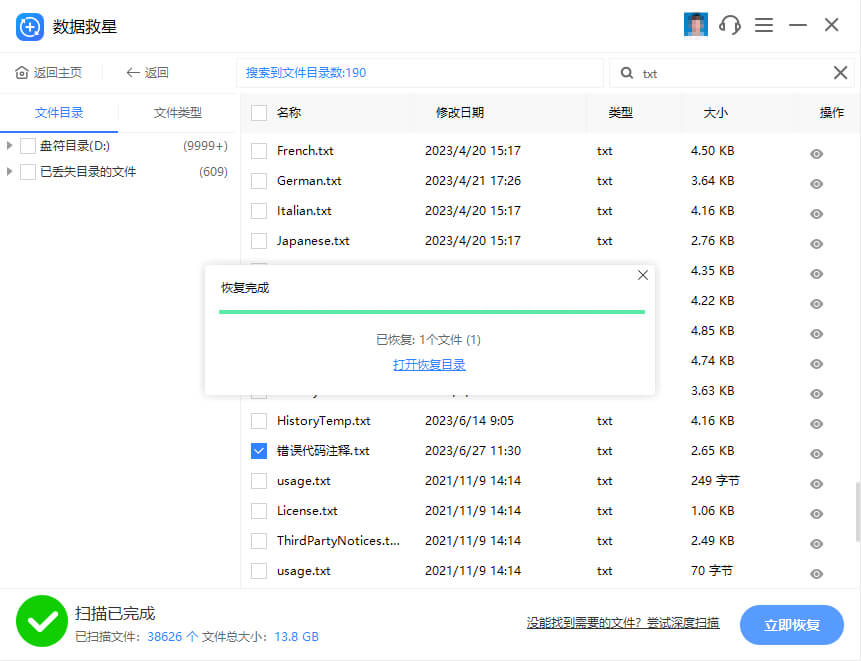Viewport: 861px width, 661px height.
Task: Preview License.txt using the eye icon
Action: (x=816, y=514)
